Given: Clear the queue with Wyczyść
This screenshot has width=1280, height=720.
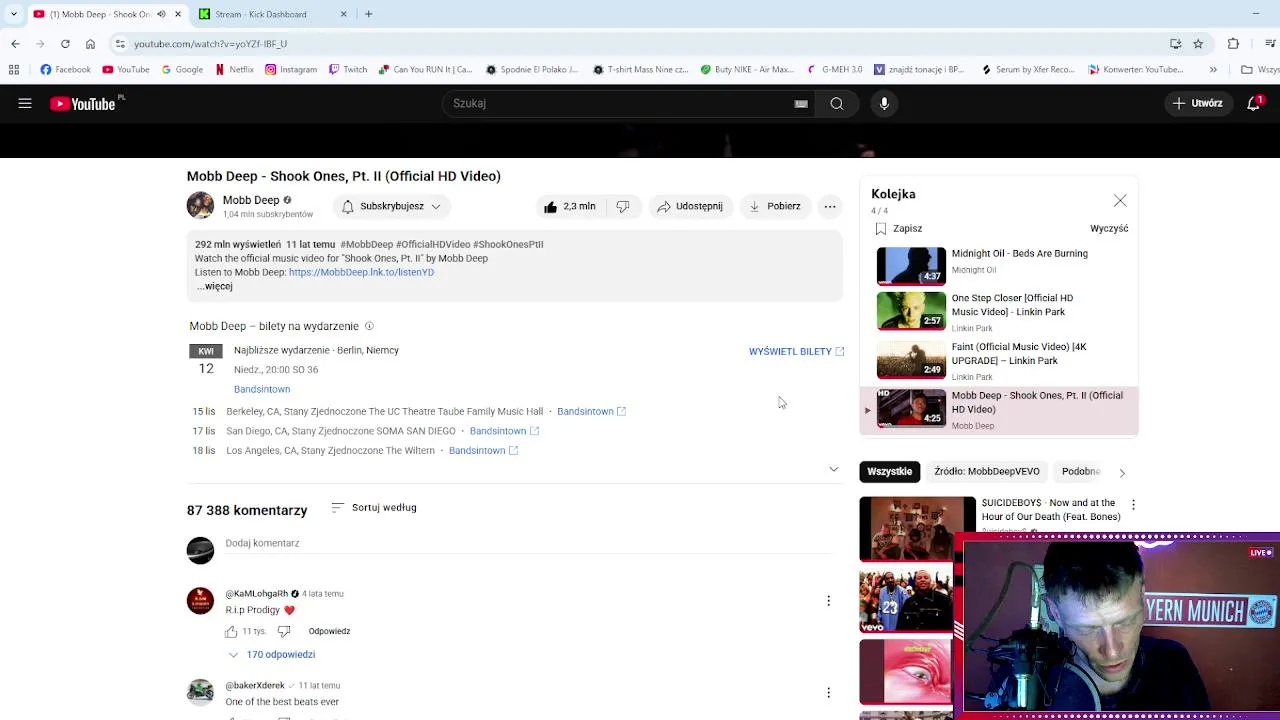Looking at the screenshot, I should 1109,228.
